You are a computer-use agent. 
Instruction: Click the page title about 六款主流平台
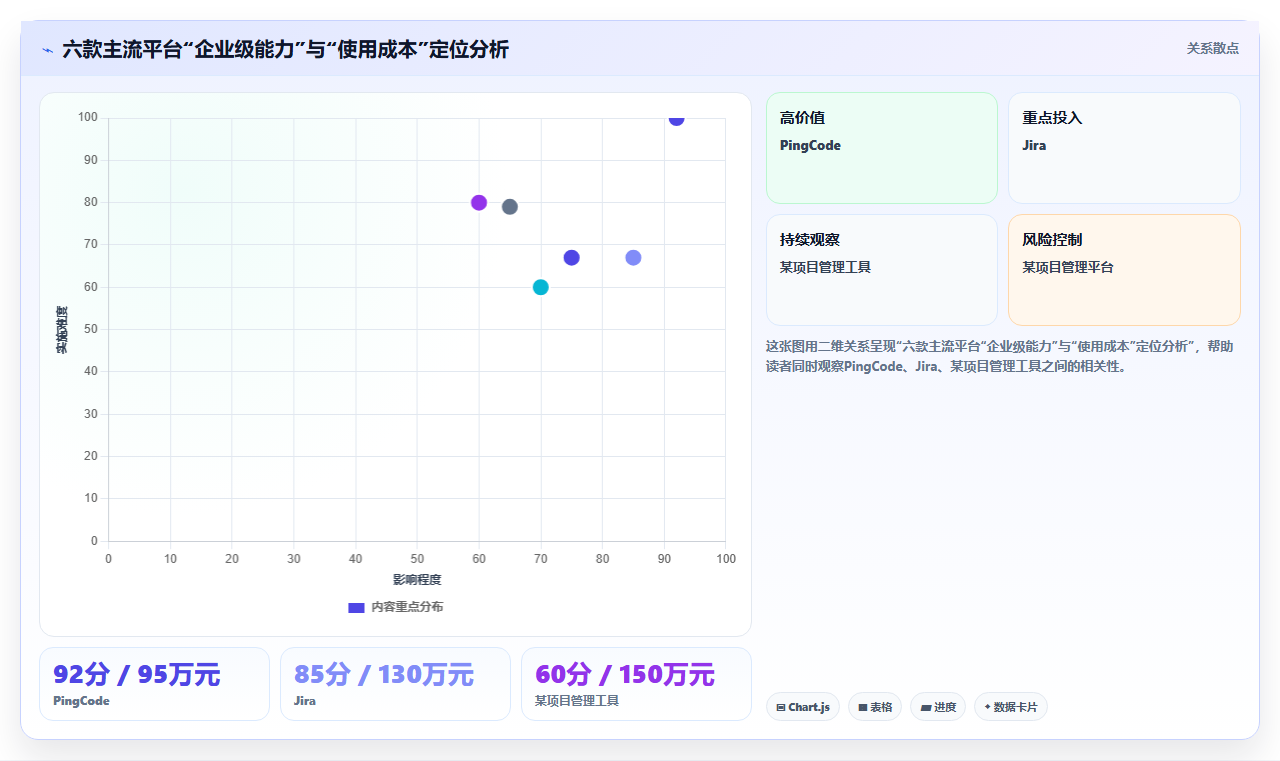pos(285,49)
